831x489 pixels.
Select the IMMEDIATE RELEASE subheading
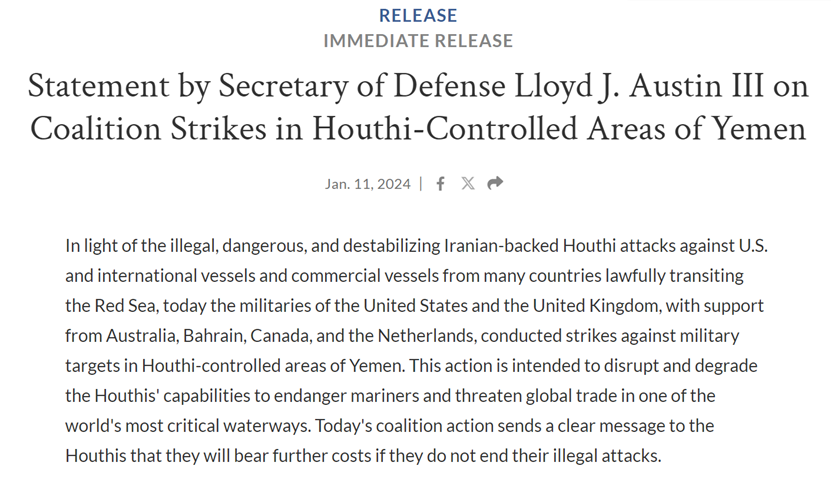418,41
